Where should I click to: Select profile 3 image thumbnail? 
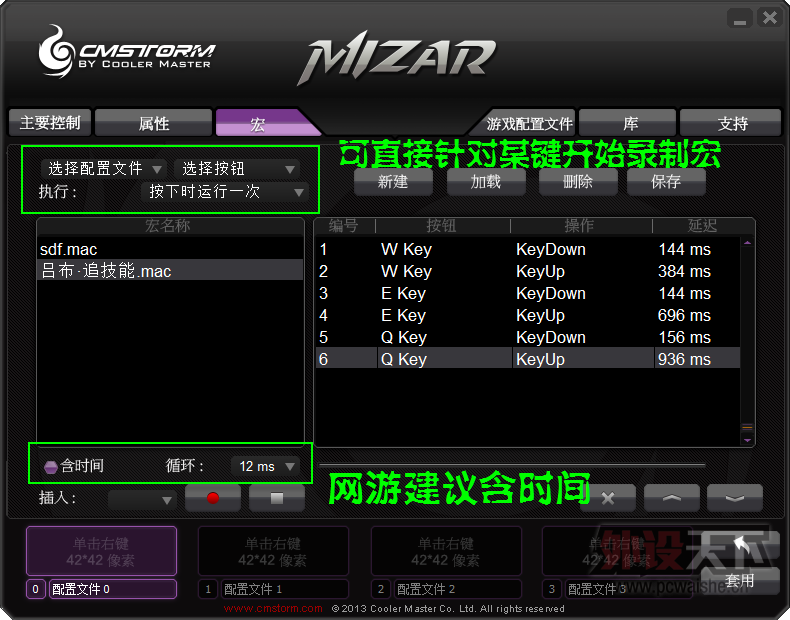pos(618,551)
